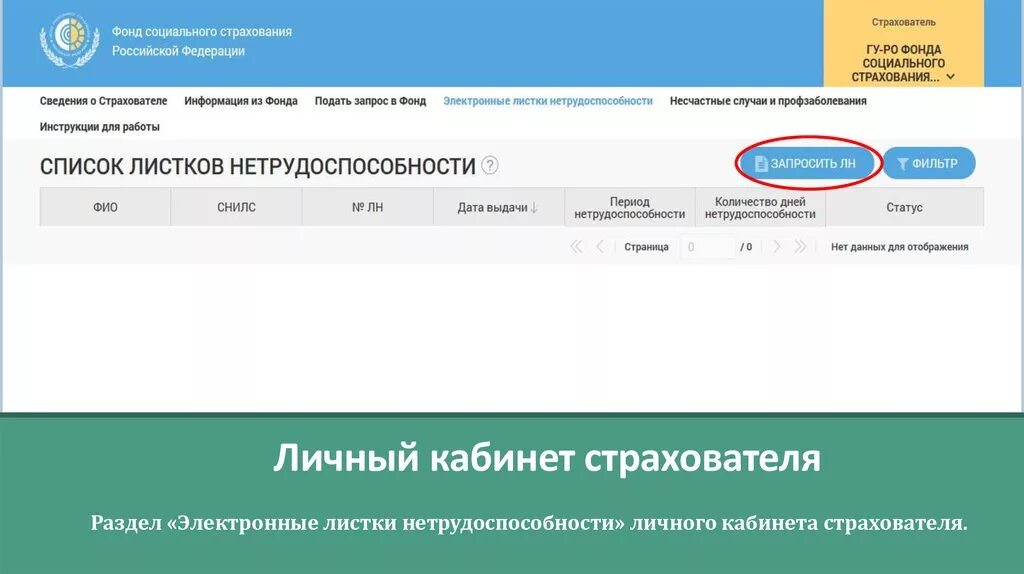
Task: Open the help question mark beside list title
Action: (x=490, y=165)
